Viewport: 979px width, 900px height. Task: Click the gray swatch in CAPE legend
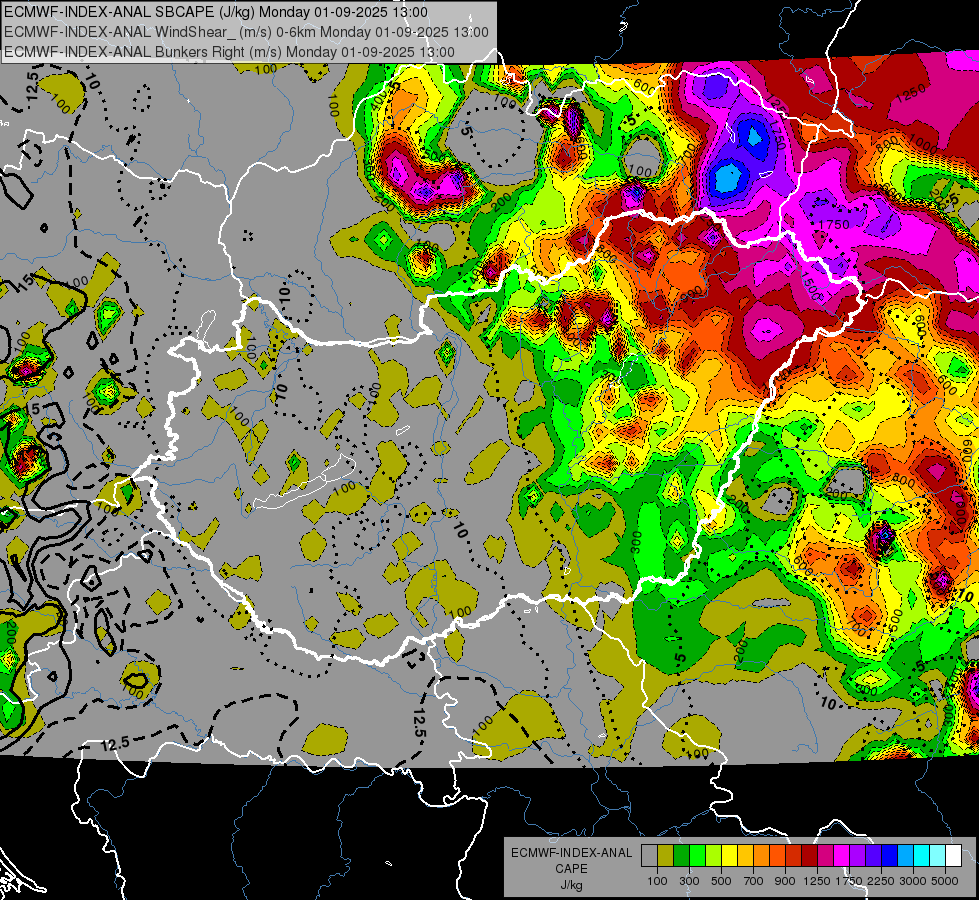pos(649,856)
